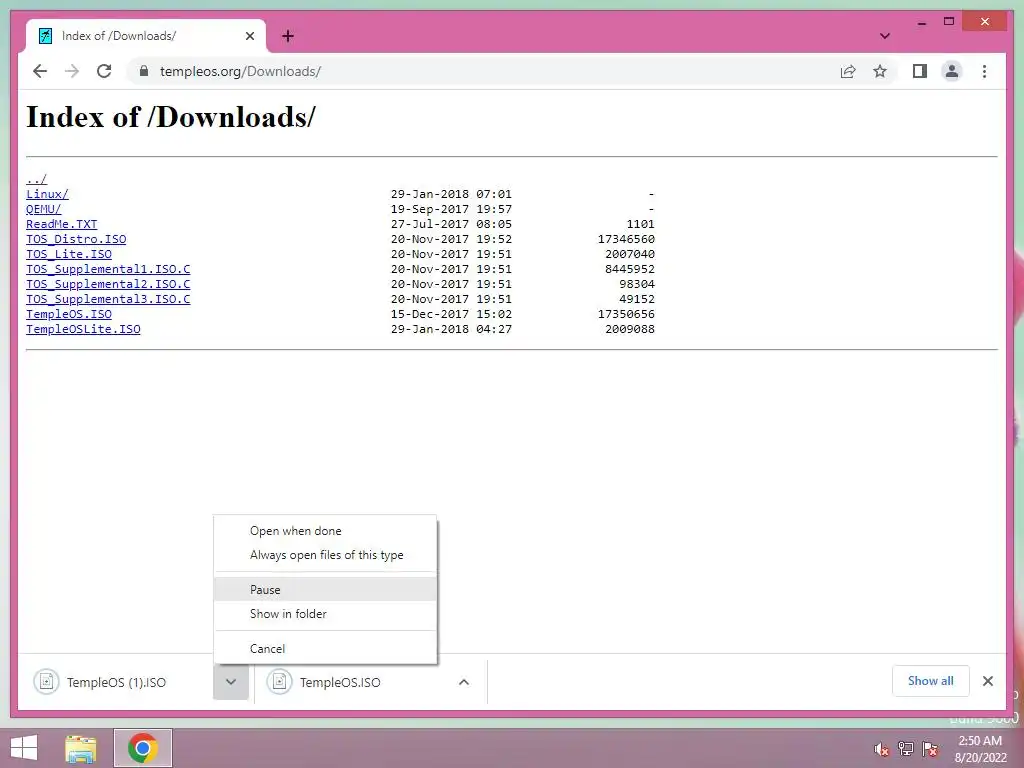Bookmark this page with star icon
Screen dimensions: 1024x768
[880, 71]
